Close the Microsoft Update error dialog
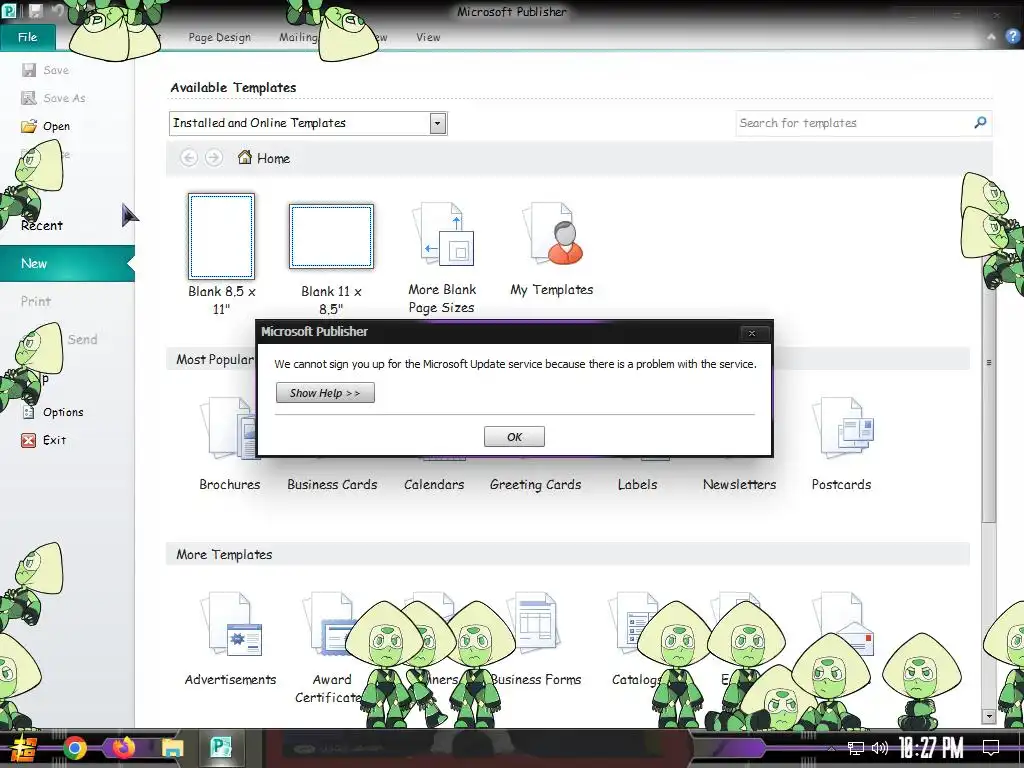 pyautogui.click(x=752, y=333)
